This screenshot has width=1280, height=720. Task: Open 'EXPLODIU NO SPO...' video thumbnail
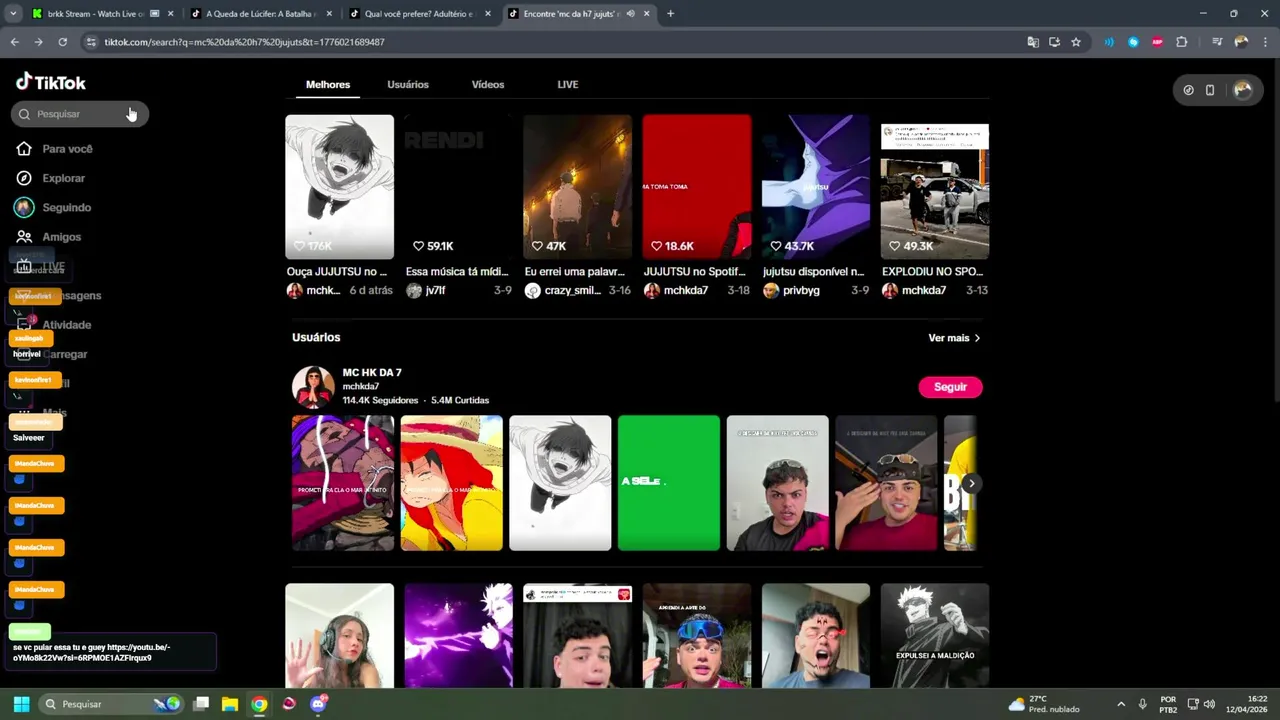(935, 187)
